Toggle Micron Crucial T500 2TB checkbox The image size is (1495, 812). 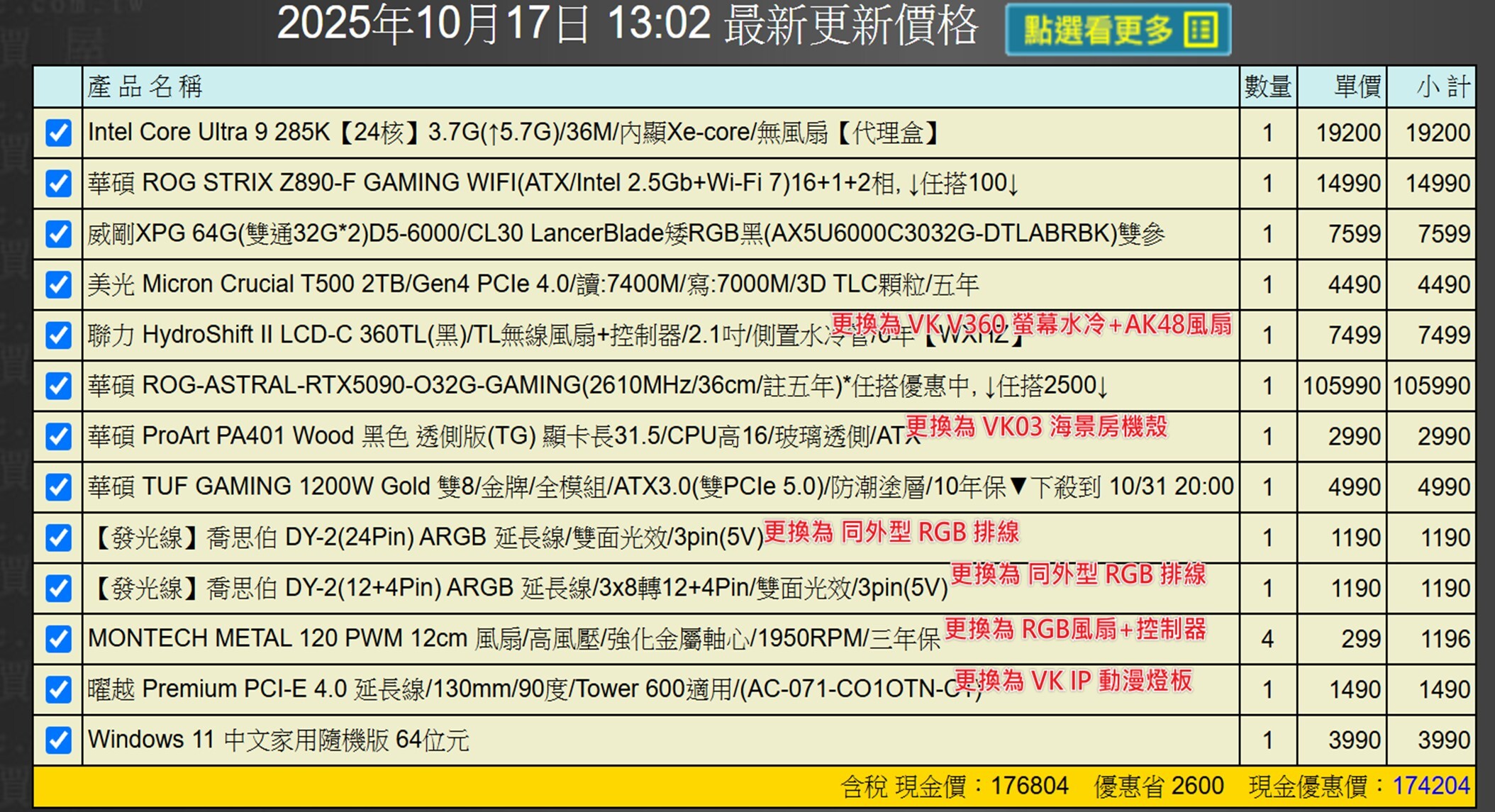tap(58, 285)
